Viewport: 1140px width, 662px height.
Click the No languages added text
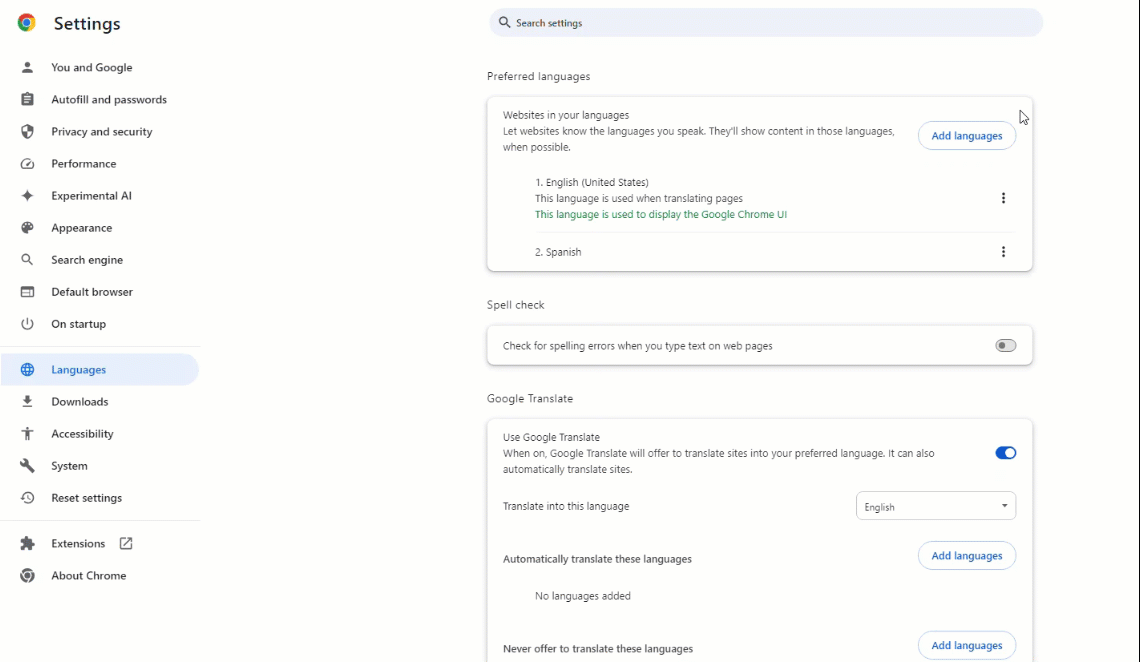pos(582,596)
